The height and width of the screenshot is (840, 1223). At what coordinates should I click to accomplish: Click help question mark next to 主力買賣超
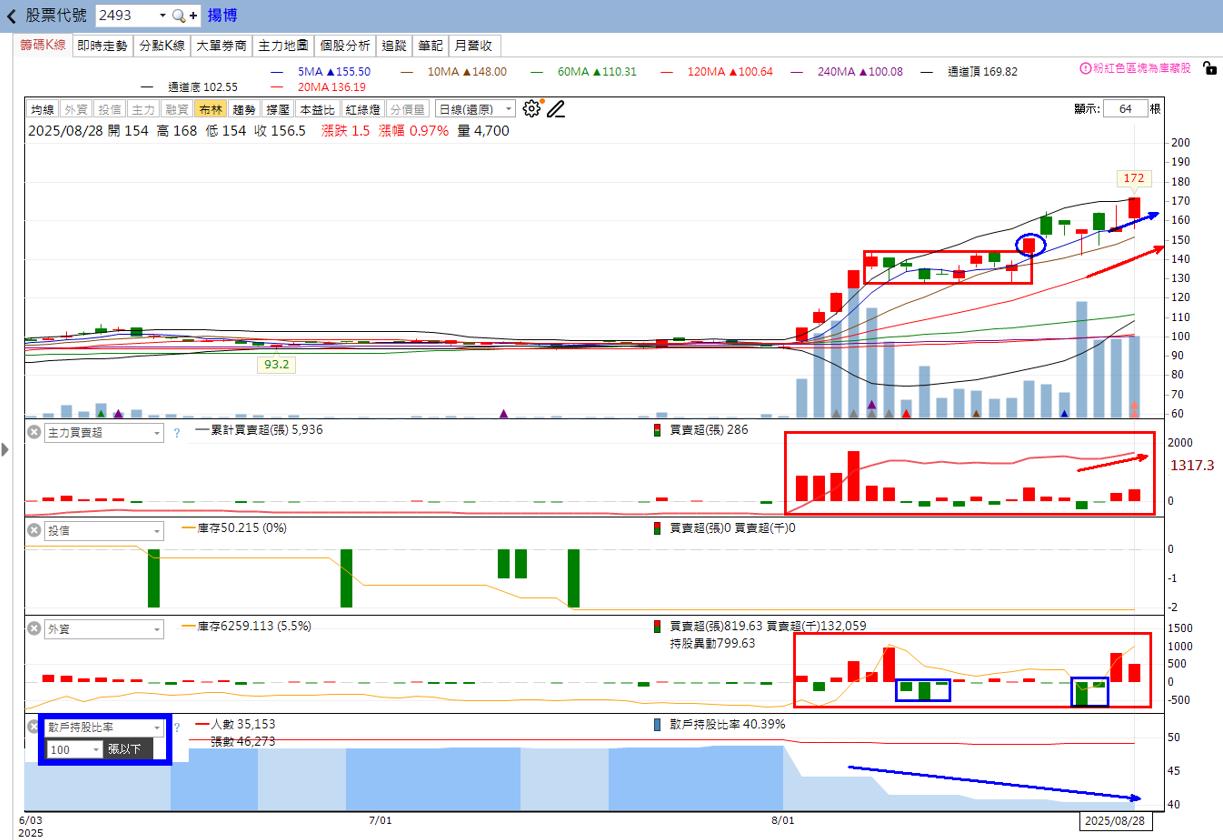coord(176,433)
